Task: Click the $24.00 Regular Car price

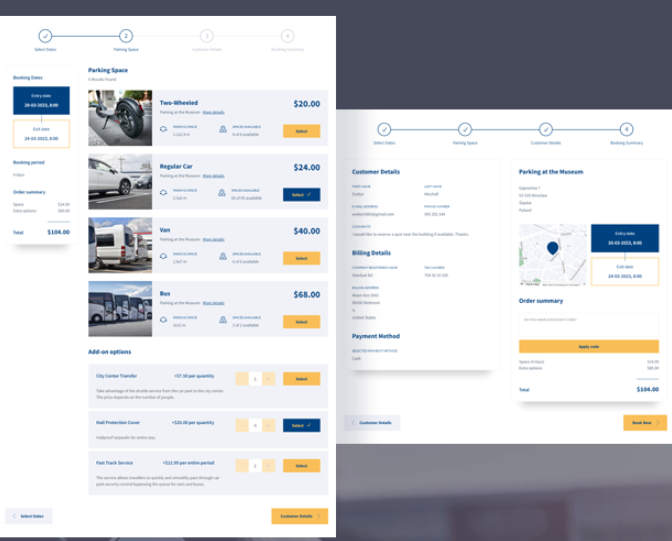Action: pyautogui.click(x=307, y=167)
